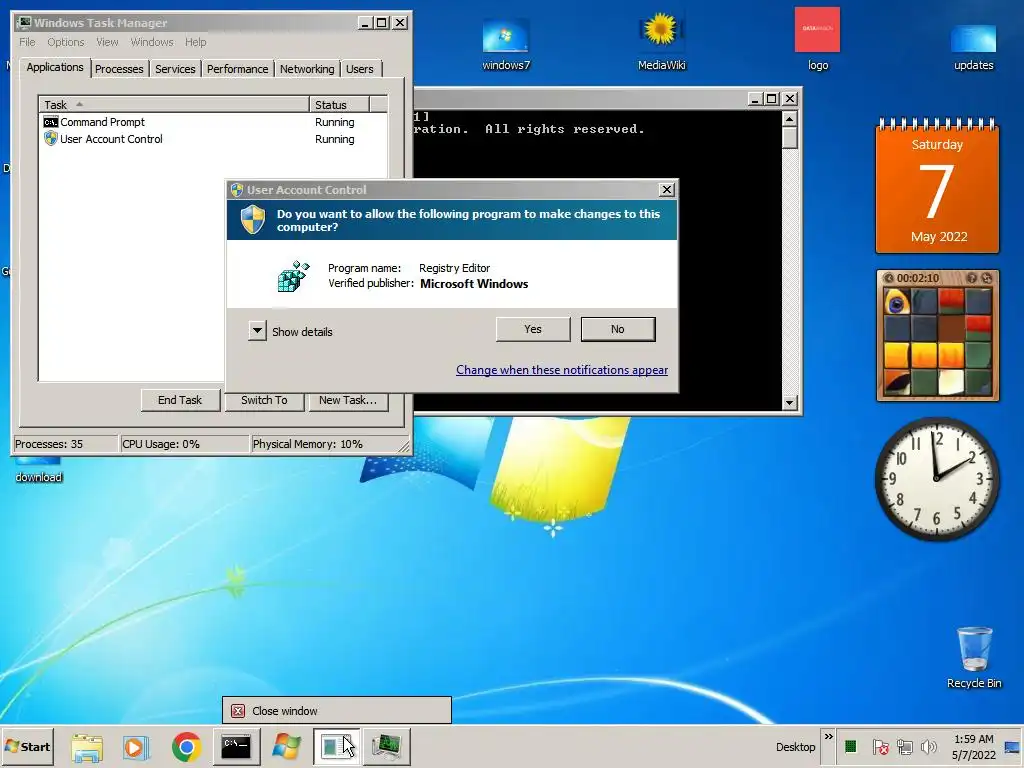Open Google Chrome from the taskbar
This screenshot has width=1024, height=768.
[x=186, y=747]
